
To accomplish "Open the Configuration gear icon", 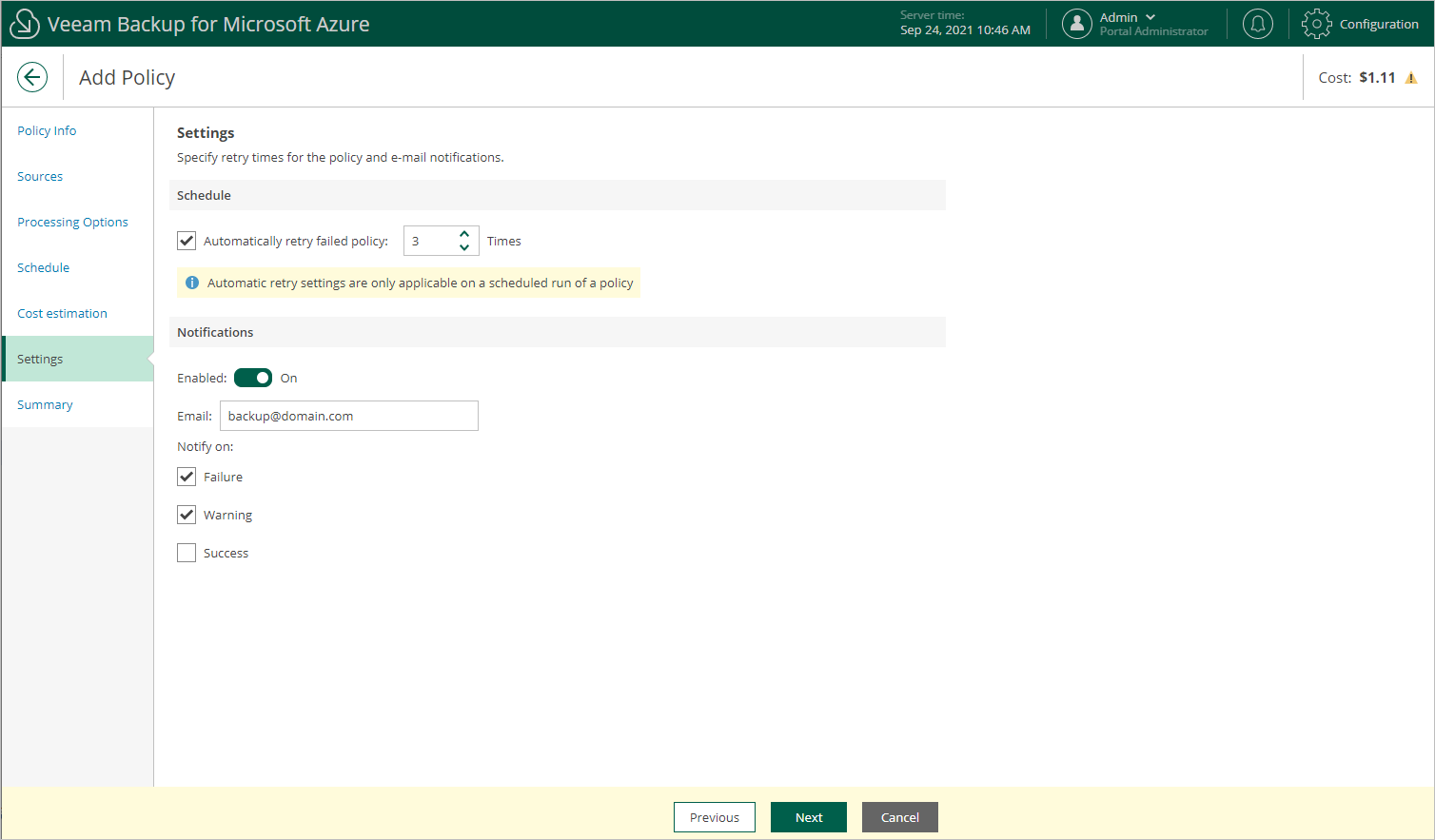I will [x=1317, y=24].
